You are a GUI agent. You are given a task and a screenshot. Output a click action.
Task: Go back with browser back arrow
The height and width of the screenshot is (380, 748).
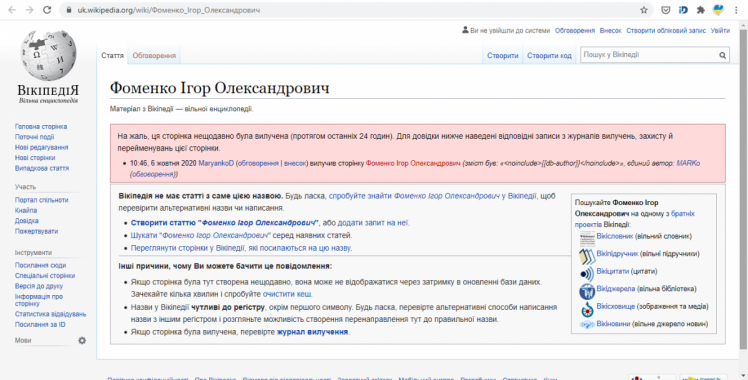point(12,10)
